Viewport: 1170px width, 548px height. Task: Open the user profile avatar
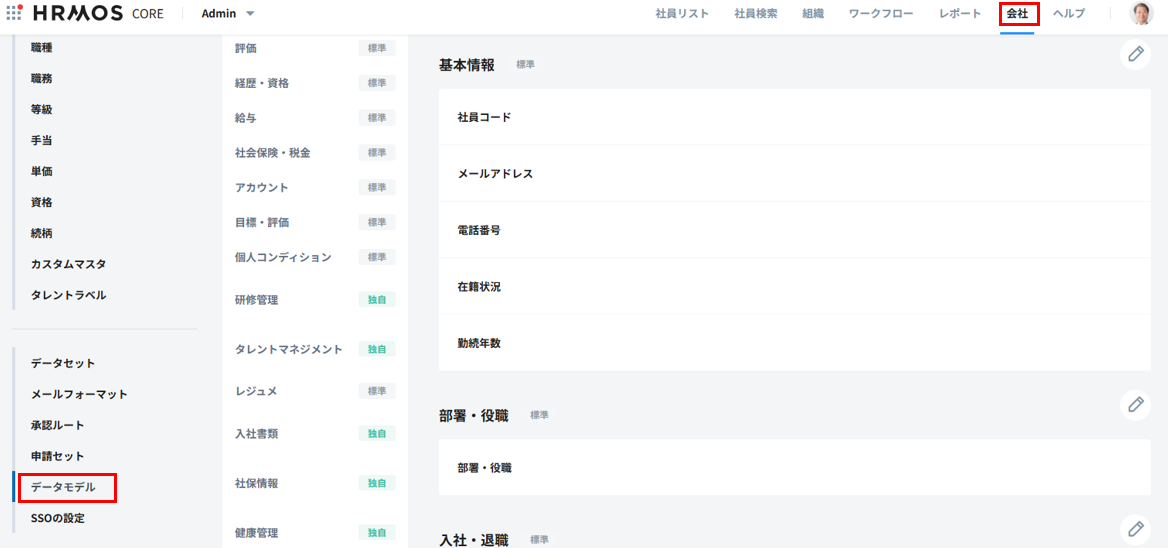tap(1141, 14)
